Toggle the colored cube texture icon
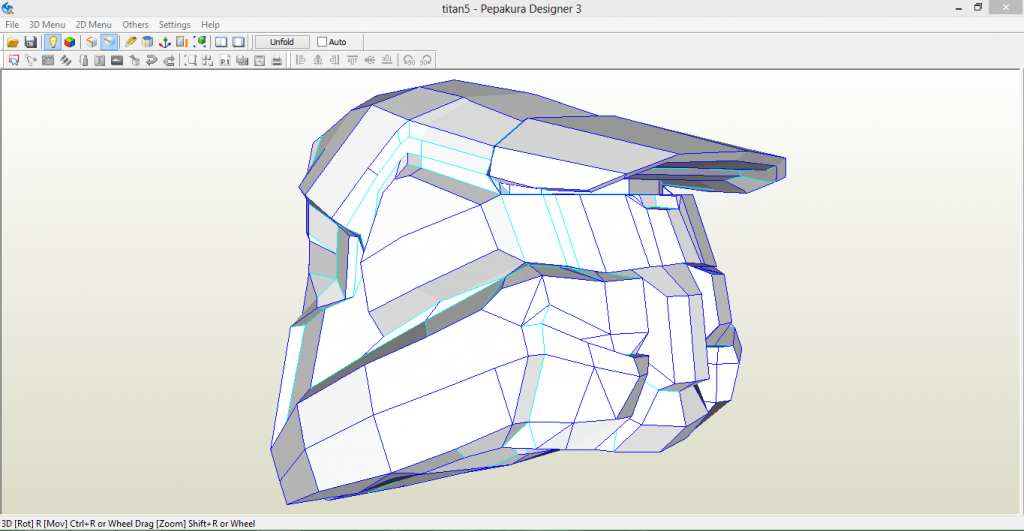 69,42
